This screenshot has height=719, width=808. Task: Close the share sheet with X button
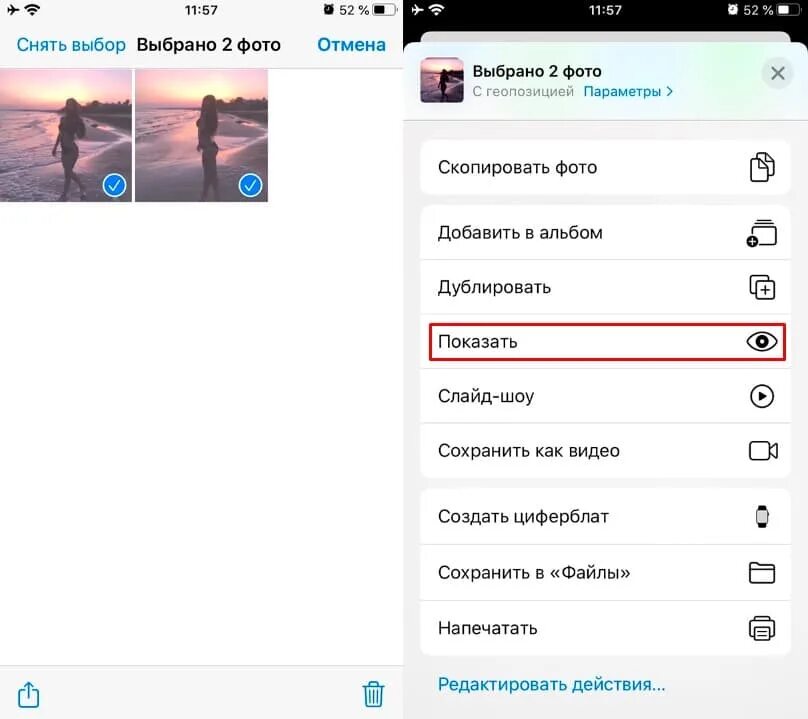[778, 73]
